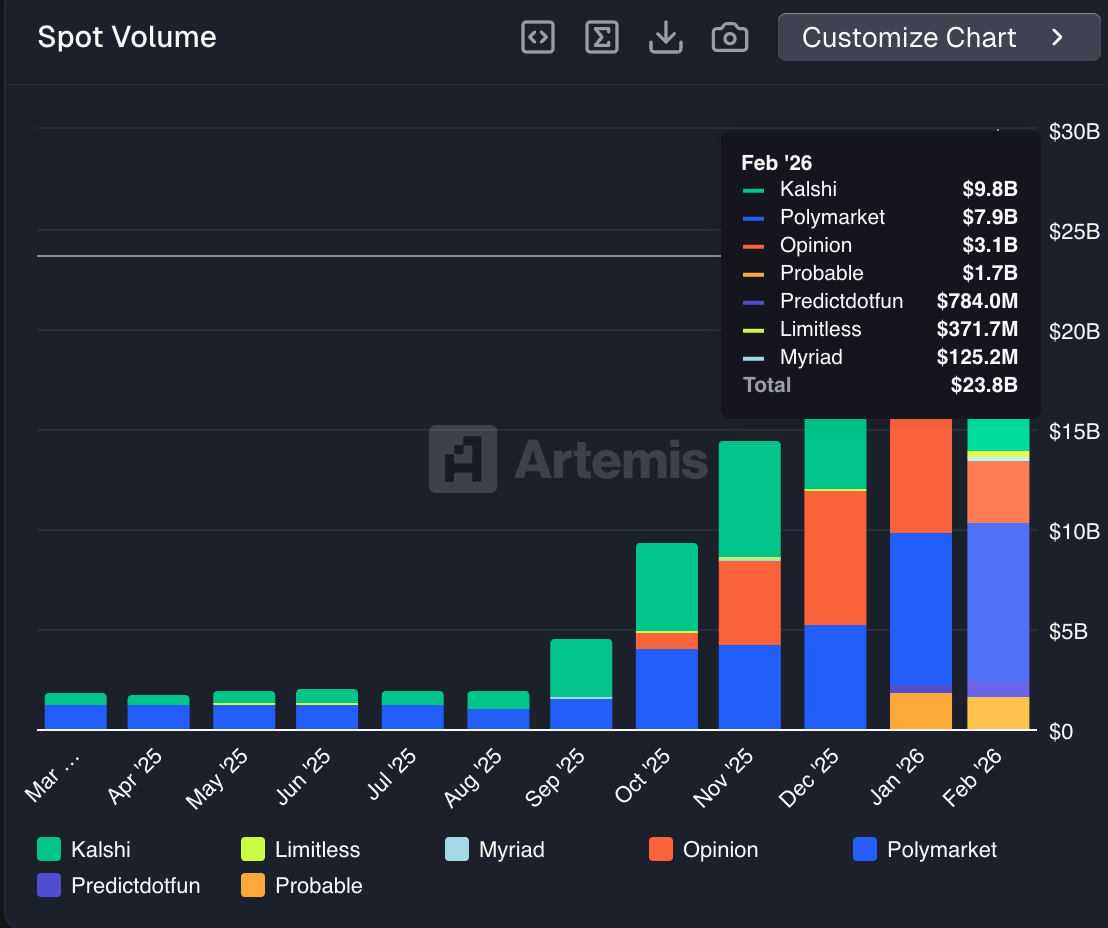Click the Oct '25 green Kalshi bar segment
Screen dimensions: 1108x928
point(667,587)
